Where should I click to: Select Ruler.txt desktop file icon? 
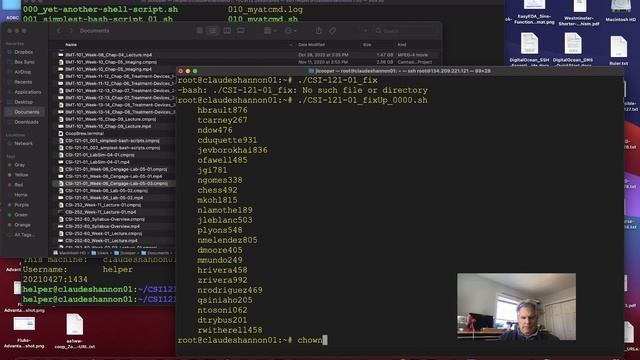pos(619,51)
